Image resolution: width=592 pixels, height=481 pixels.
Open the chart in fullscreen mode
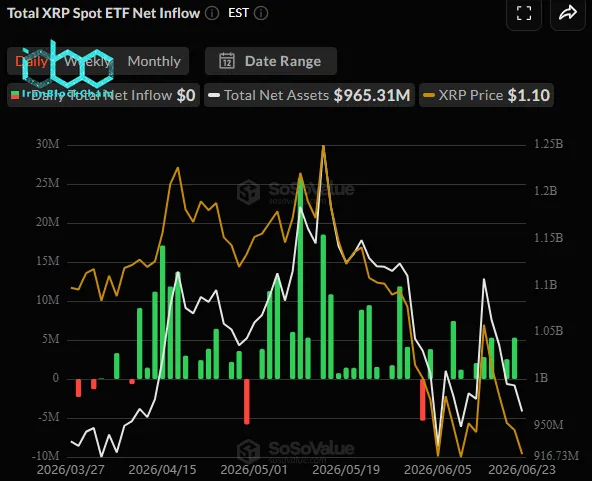click(x=524, y=14)
